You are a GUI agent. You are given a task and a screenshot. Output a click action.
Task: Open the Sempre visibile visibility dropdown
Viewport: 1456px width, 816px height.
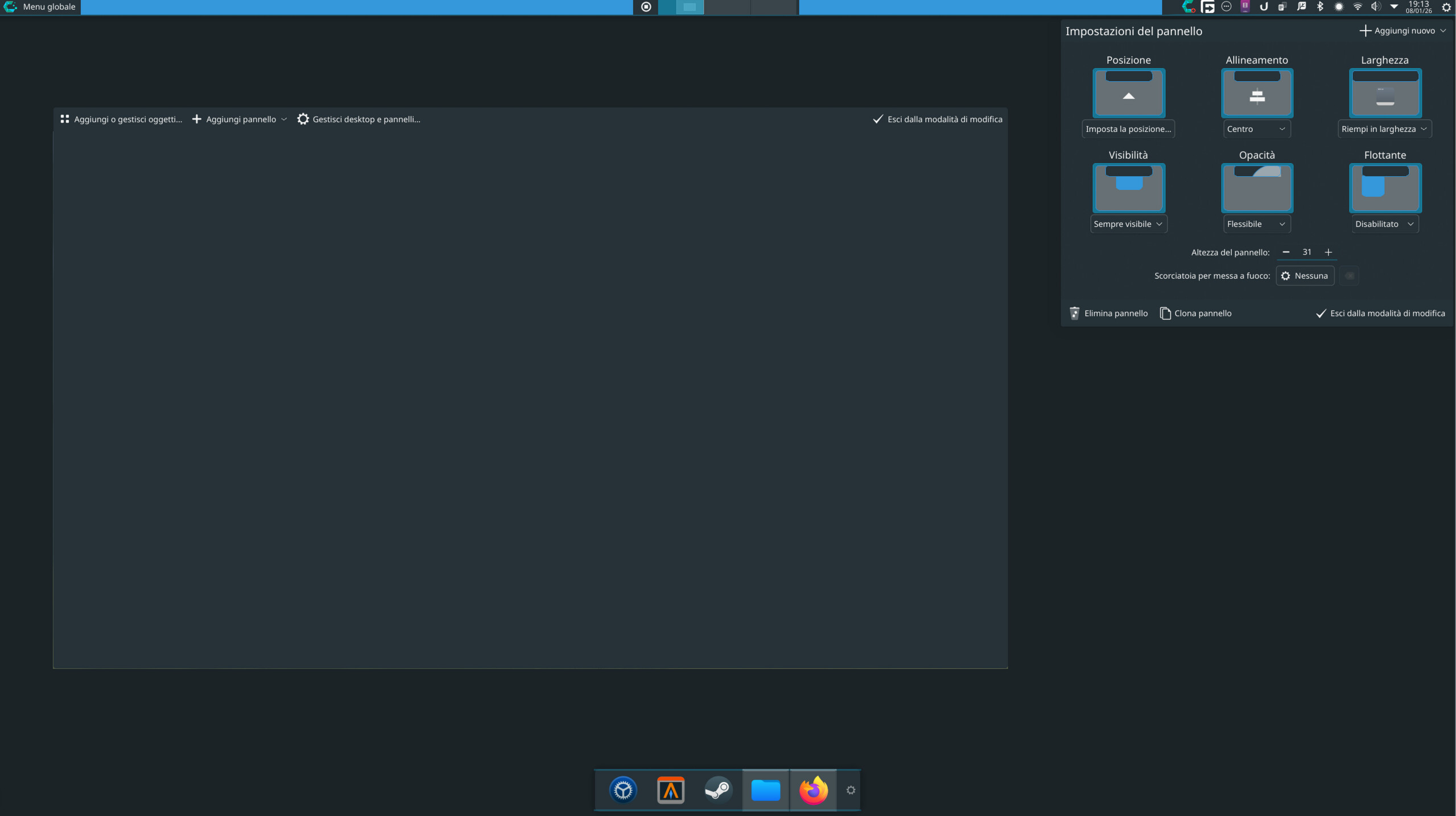tap(1128, 224)
